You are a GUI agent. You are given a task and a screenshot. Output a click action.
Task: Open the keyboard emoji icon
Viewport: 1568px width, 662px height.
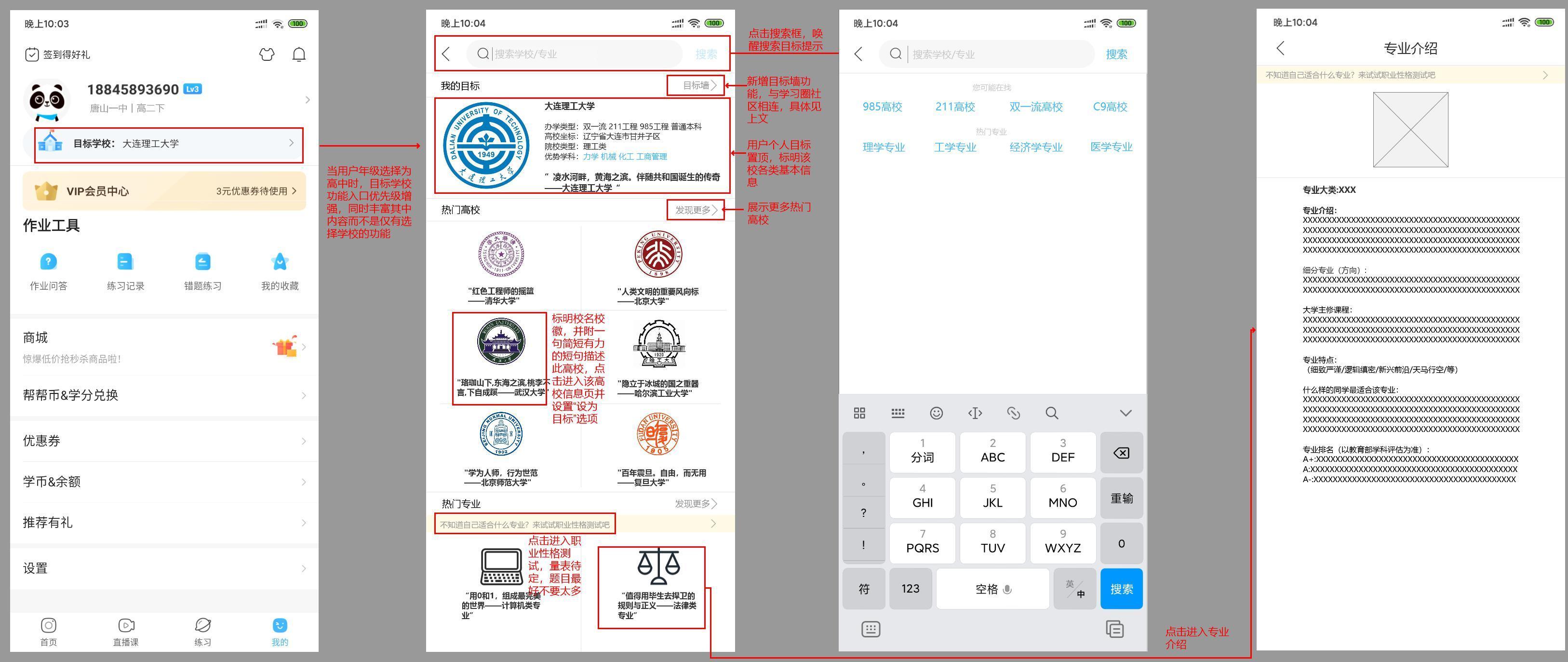tap(936, 413)
